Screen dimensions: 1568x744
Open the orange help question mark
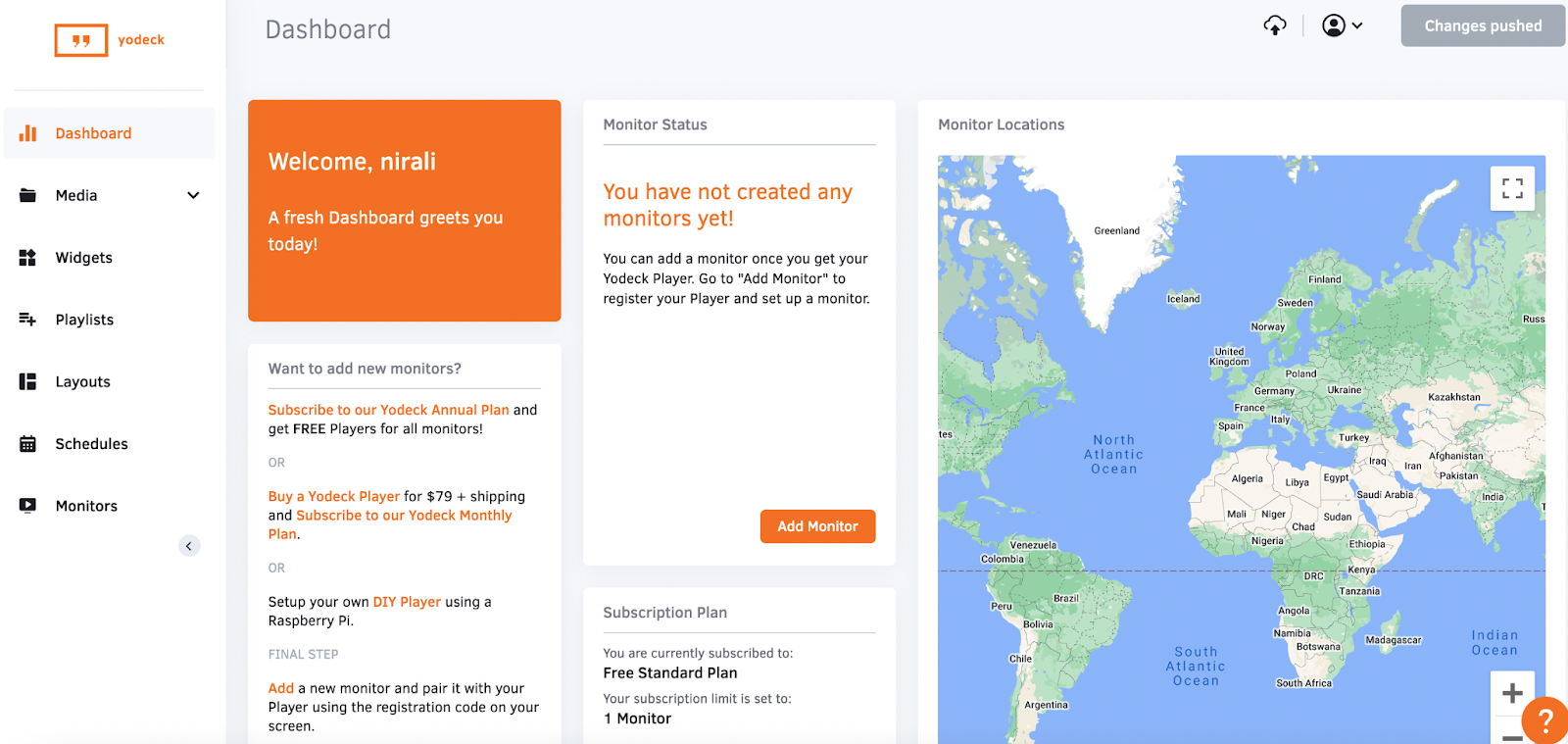click(1545, 720)
